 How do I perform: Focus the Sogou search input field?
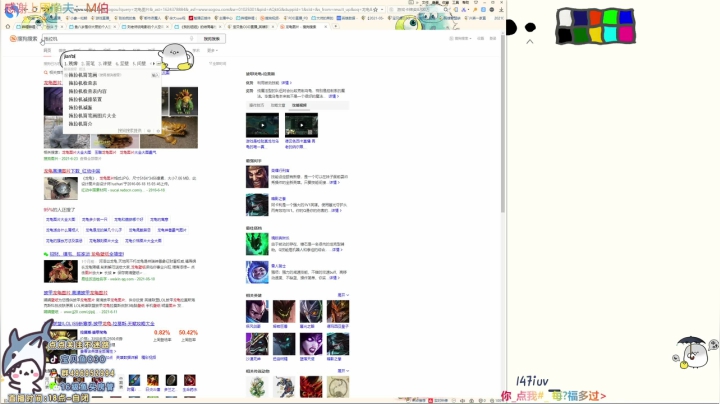(x=119, y=39)
